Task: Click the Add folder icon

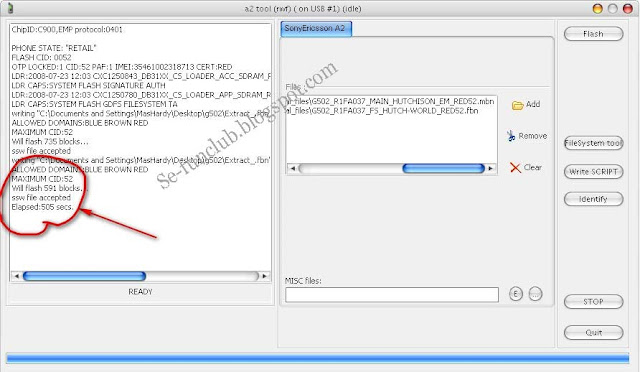Action: tap(518, 105)
